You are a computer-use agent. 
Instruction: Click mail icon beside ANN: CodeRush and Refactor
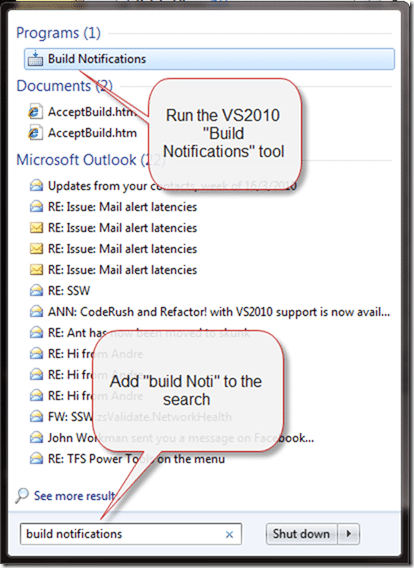(x=36, y=312)
